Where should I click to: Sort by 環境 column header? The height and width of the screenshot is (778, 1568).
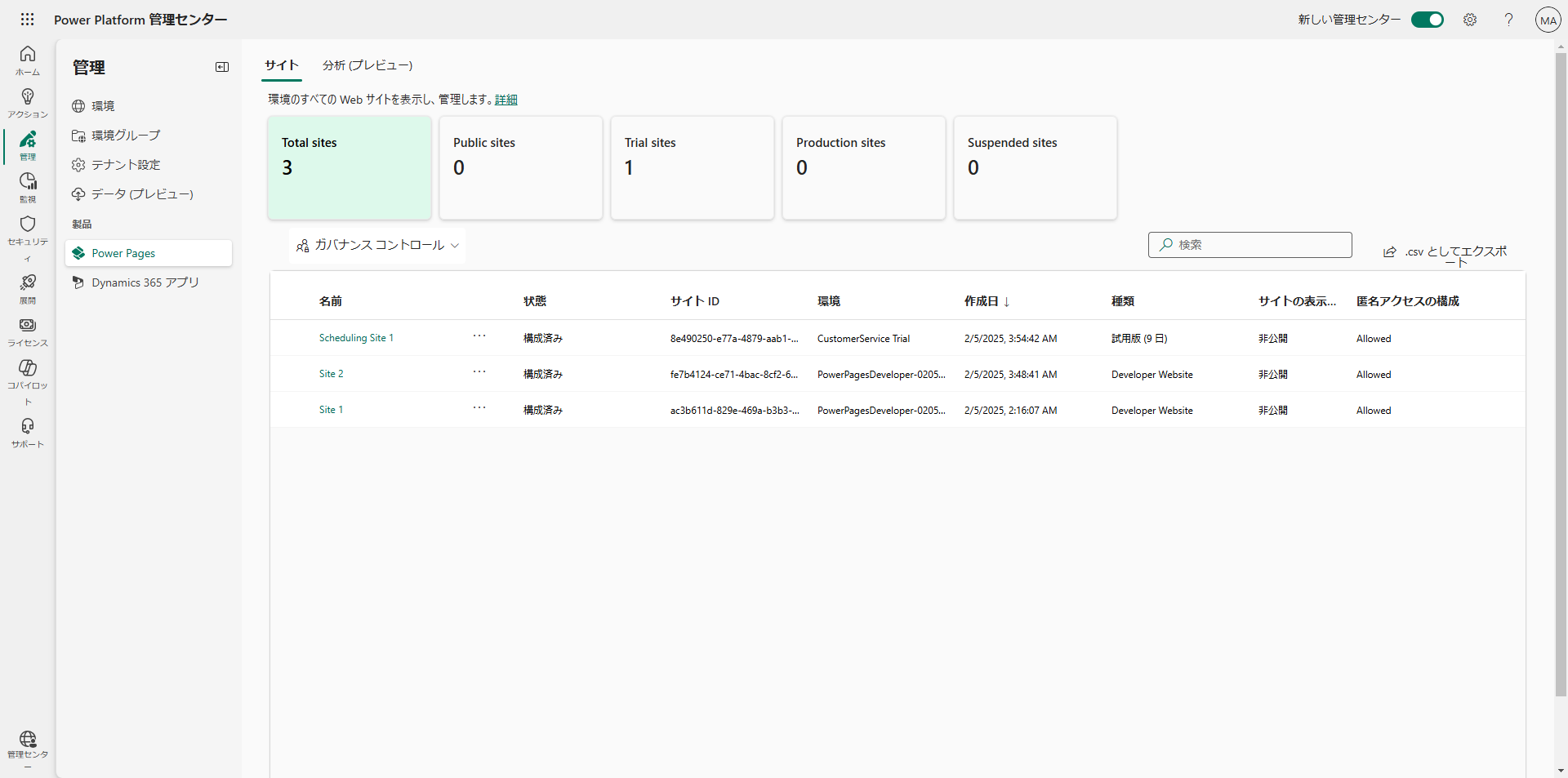829,301
